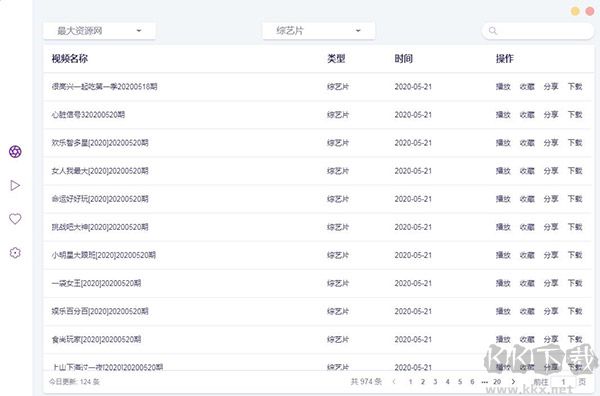Click 收藏 for 一袋女王[2020]20200520期

coord(527,284)
